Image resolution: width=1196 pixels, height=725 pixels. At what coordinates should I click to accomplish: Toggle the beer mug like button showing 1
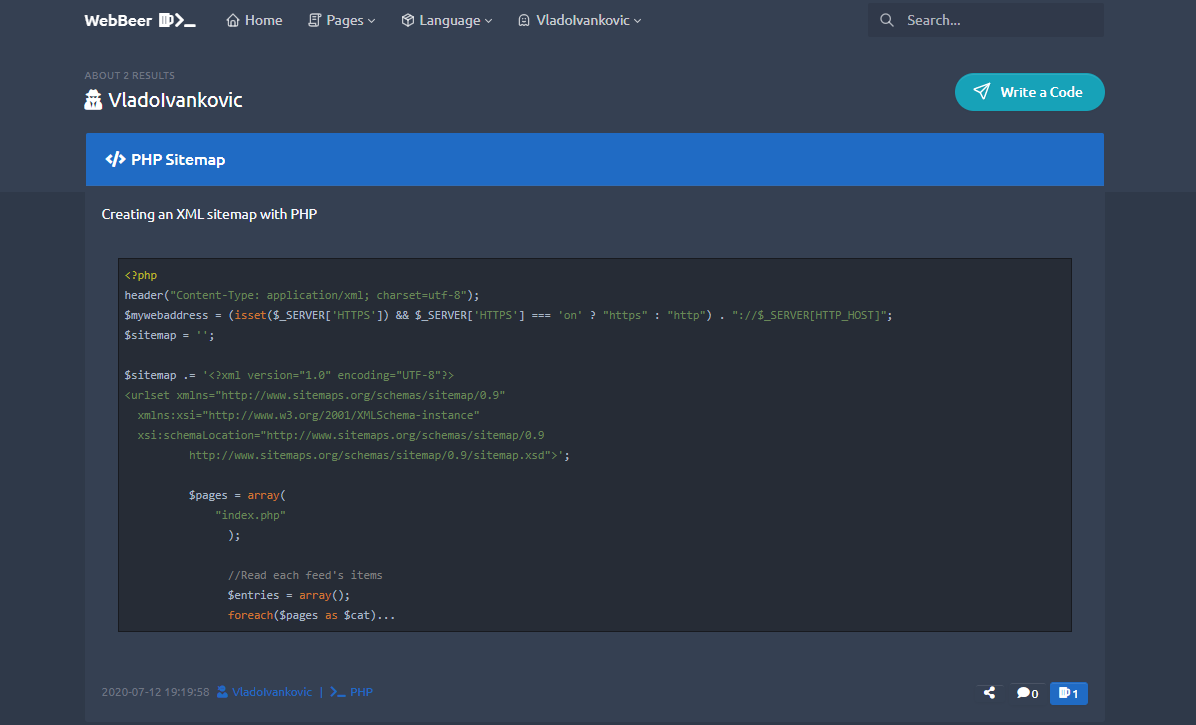point(1068,692)
